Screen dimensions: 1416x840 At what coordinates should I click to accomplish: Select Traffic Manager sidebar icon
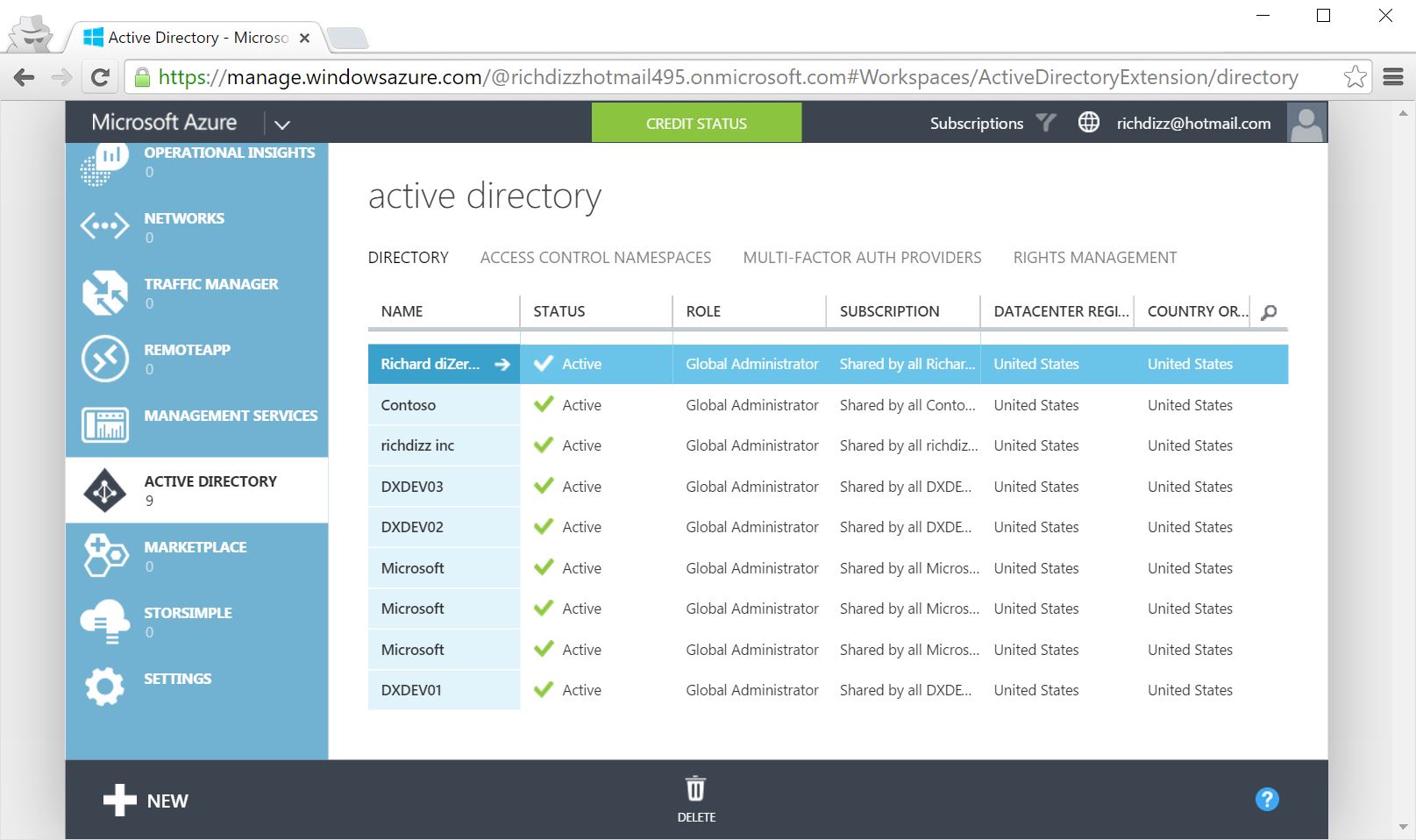coord(104,292)
